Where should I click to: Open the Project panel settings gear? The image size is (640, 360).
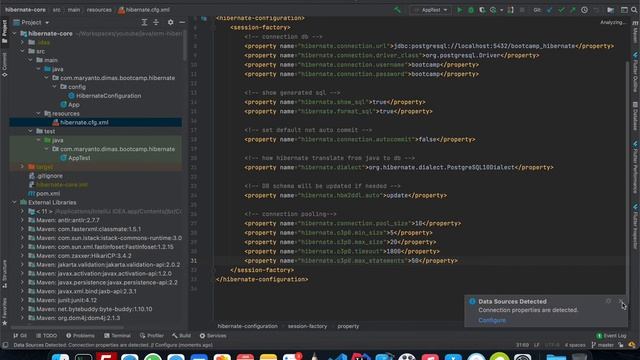[x=171, y=22]
